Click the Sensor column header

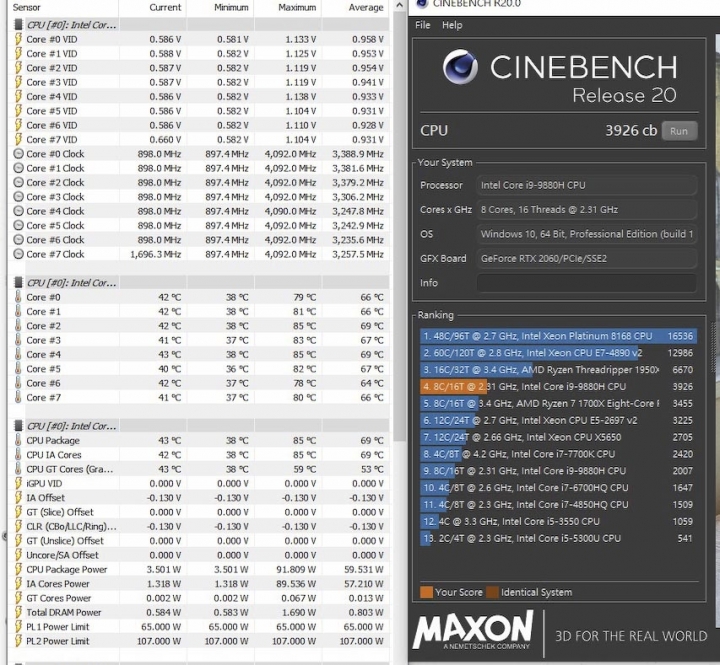point(27,7)
